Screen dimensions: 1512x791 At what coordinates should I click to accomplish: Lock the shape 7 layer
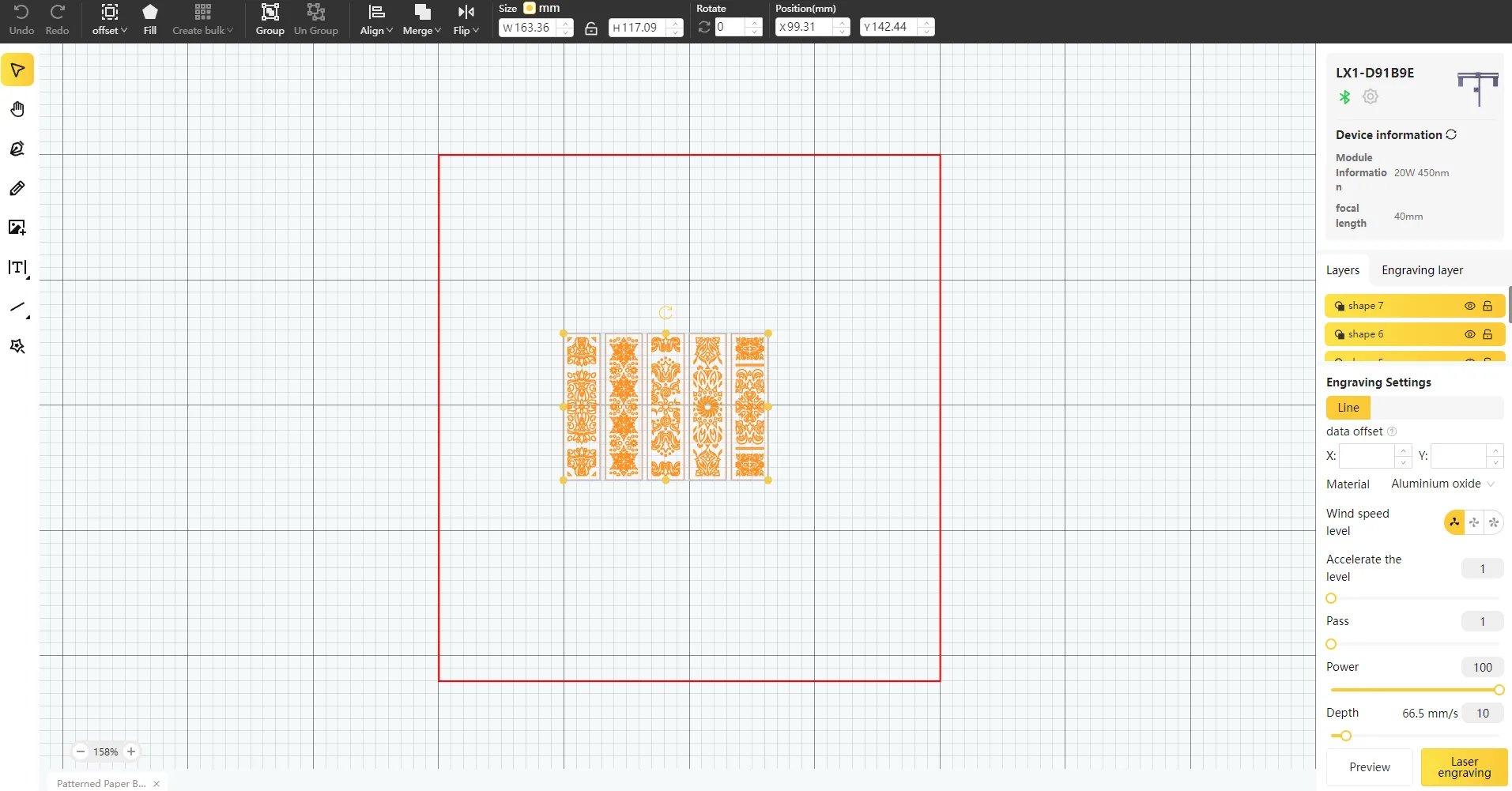tap(1487, 306)
